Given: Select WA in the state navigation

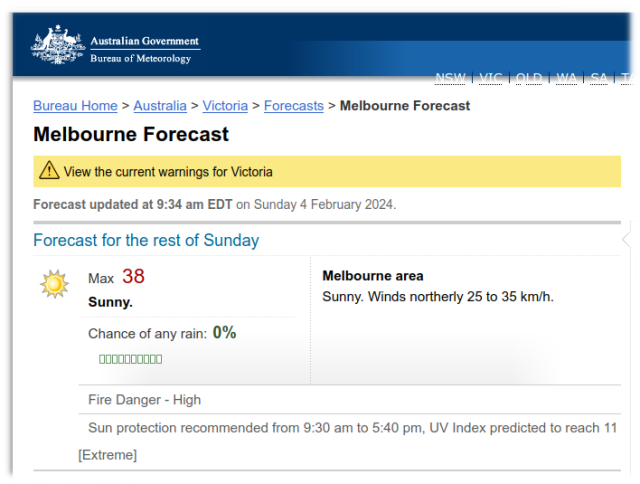Looking at the screenshot, I should pyautogui.click(x=566, y=78).
